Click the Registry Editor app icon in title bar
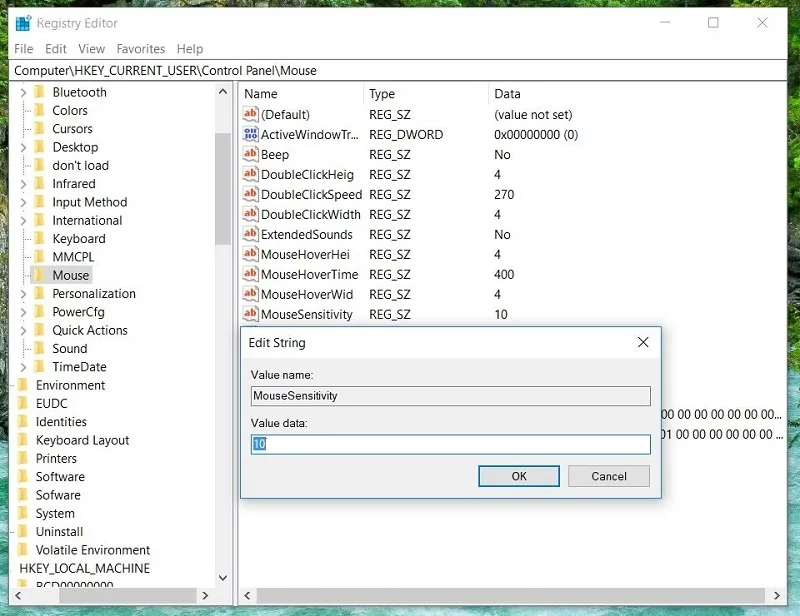 point(23,23)
